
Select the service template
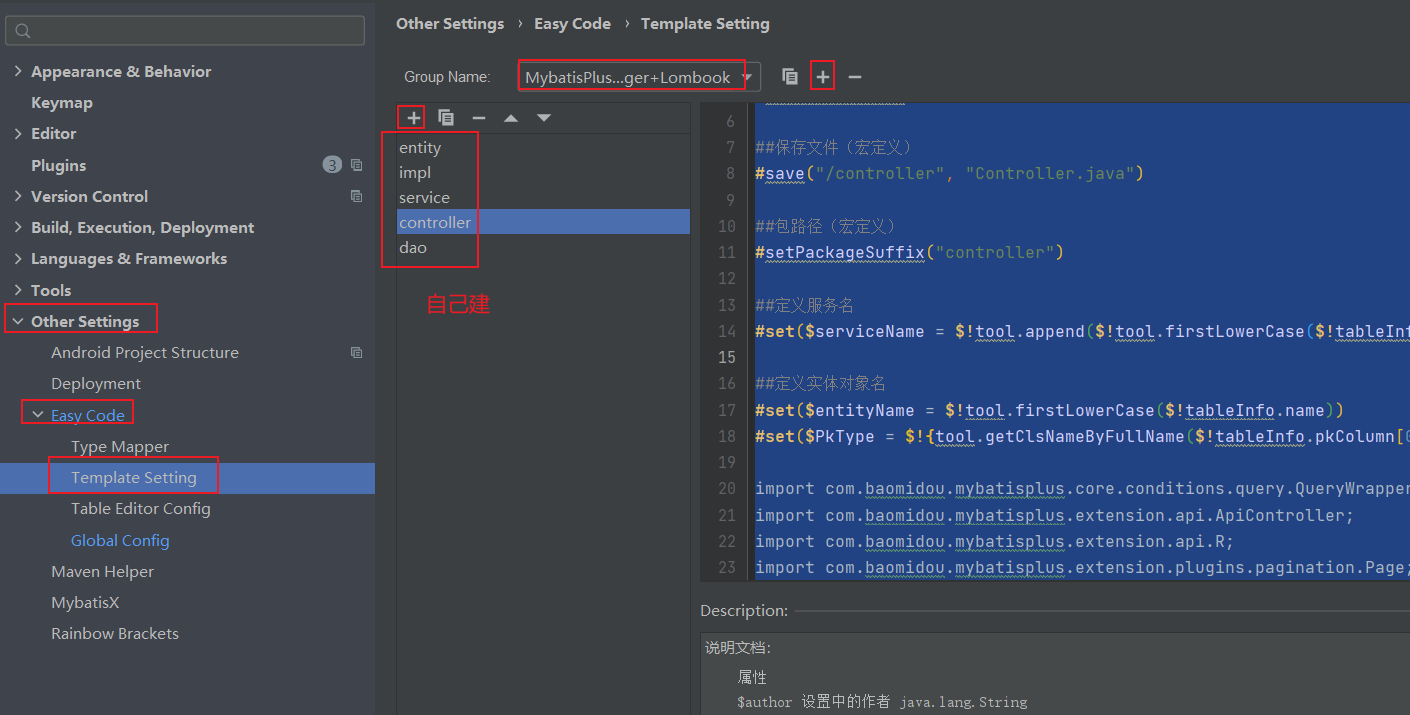point(543,197)
